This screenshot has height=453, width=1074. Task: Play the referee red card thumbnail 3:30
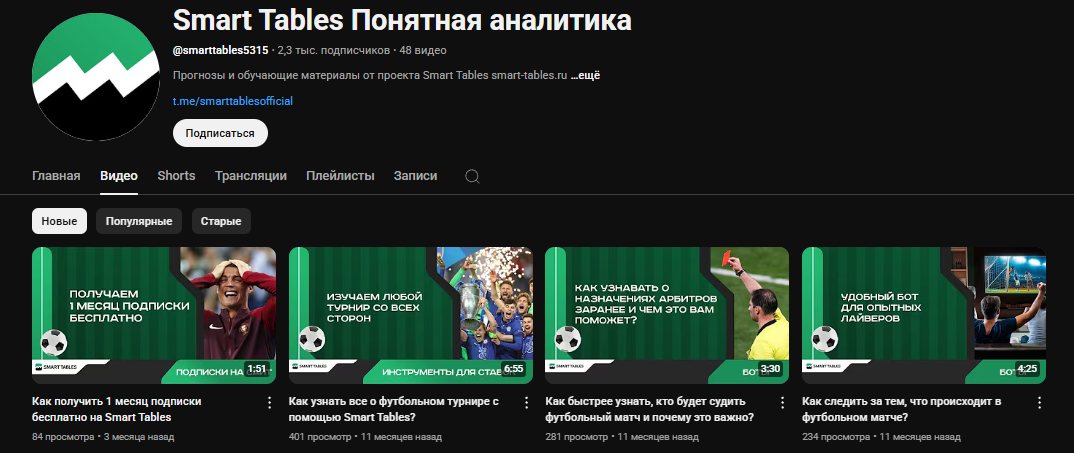(667, 315)
